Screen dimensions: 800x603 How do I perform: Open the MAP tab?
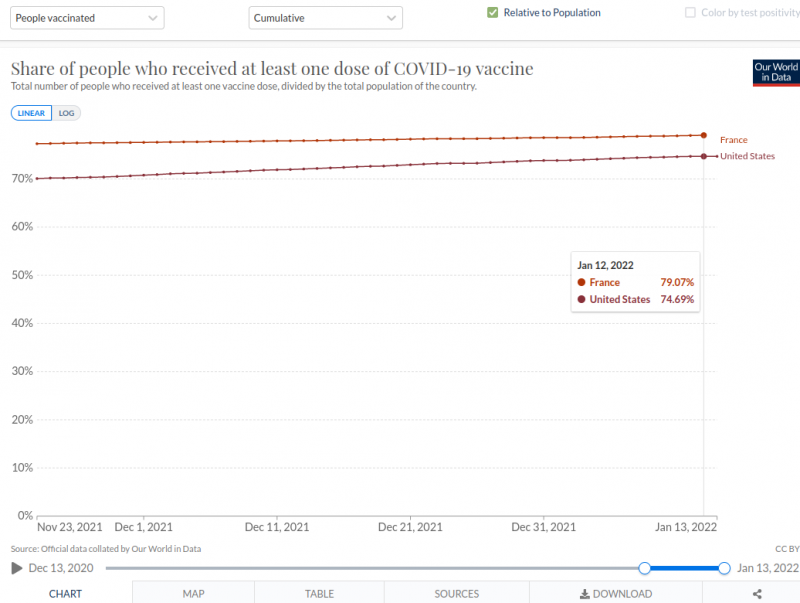click(x=193, y=594)
